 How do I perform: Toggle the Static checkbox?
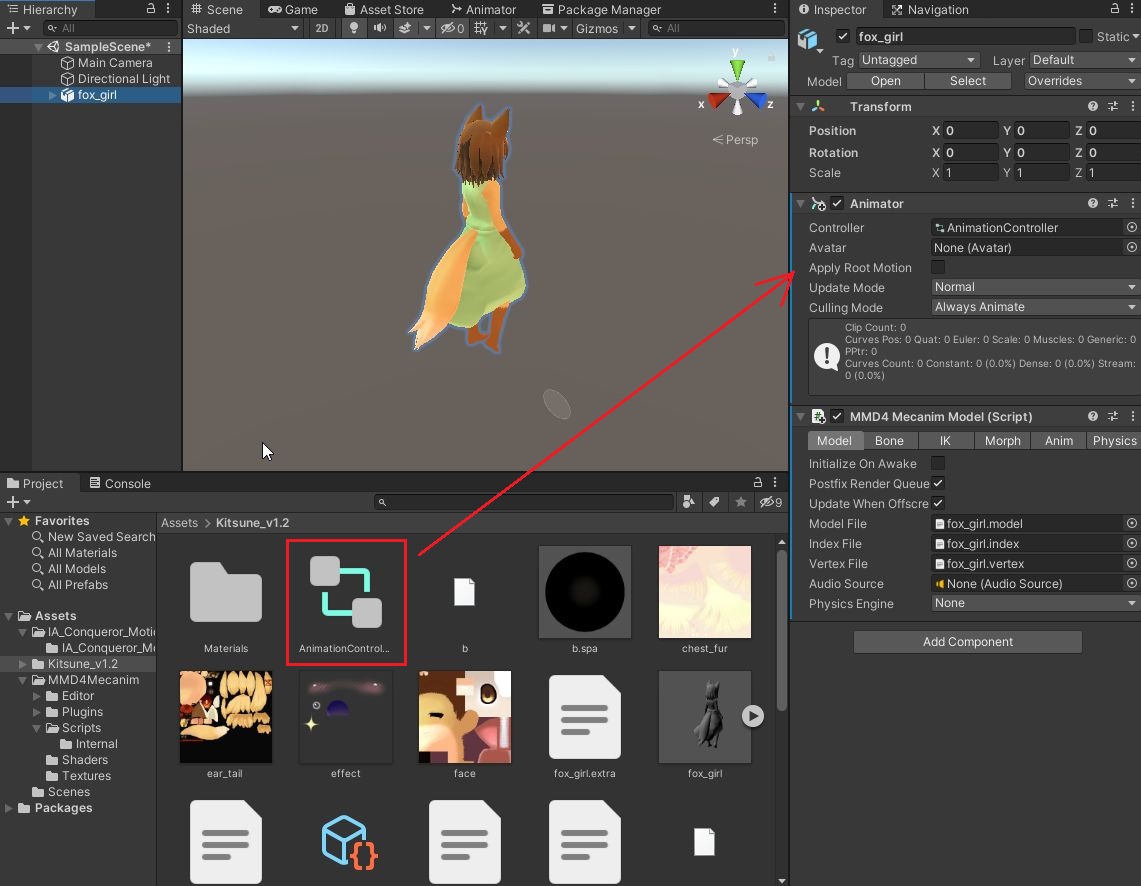click(x=1086, y=36)
